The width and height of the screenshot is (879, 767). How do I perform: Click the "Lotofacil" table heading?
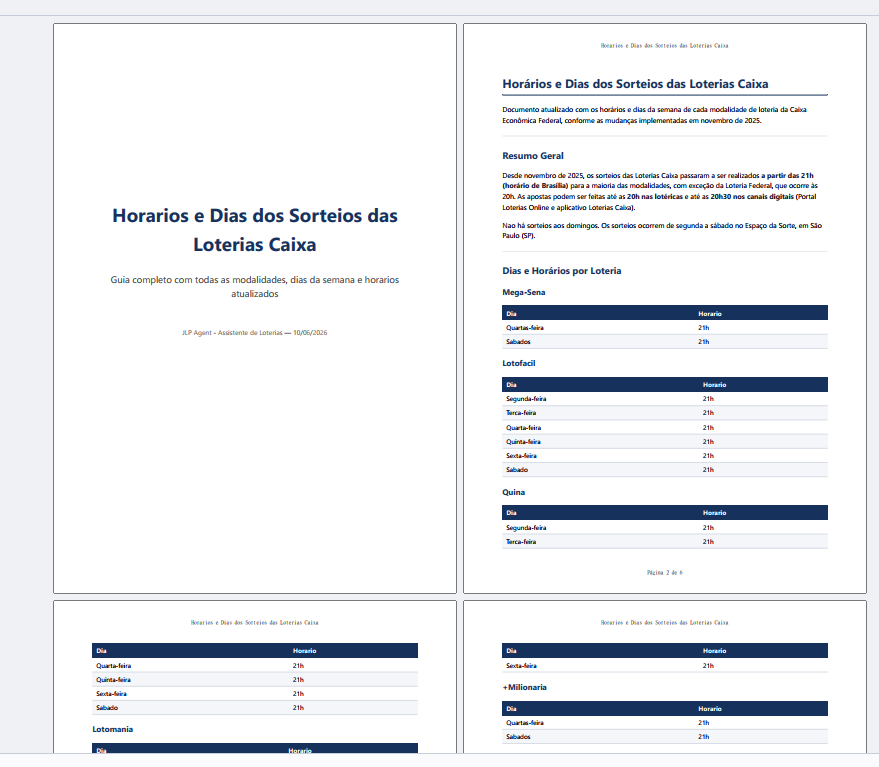519,363
